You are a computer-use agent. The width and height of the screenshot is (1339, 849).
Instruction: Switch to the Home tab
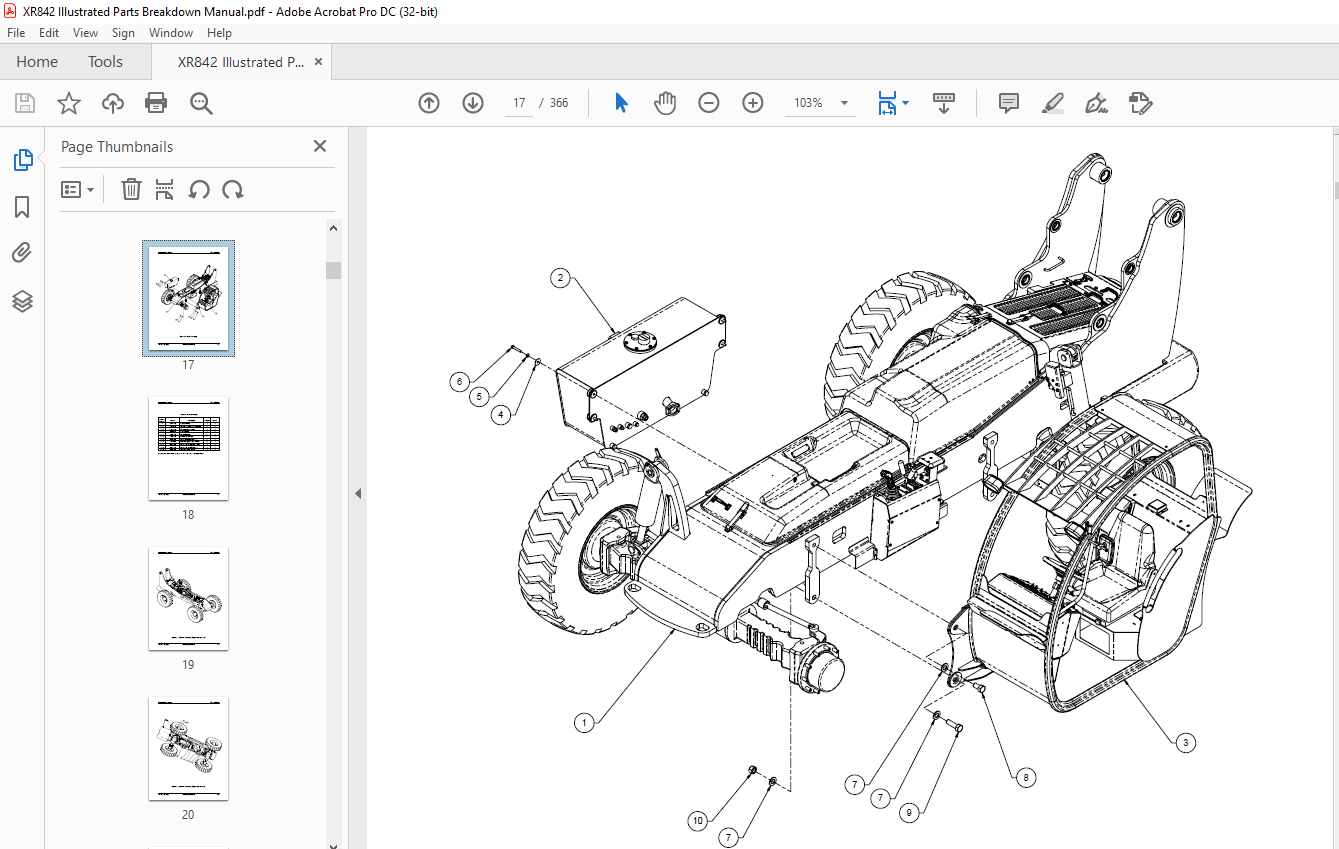37,62
